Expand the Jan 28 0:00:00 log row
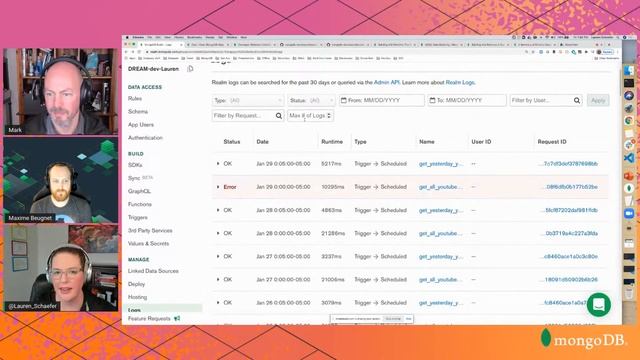This screenshot has width=640, height=360. click(218, 233)
